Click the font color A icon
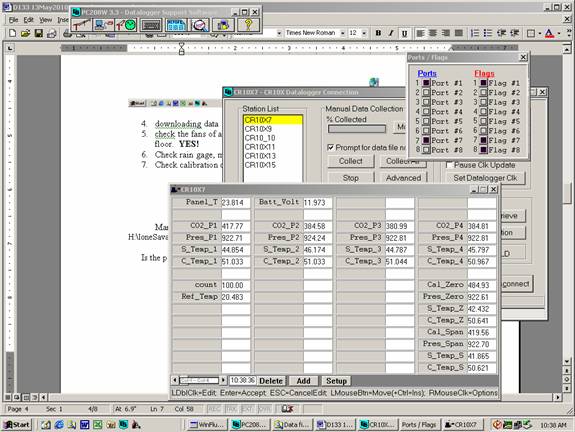The image size is (575, 432). pos(549,33)
